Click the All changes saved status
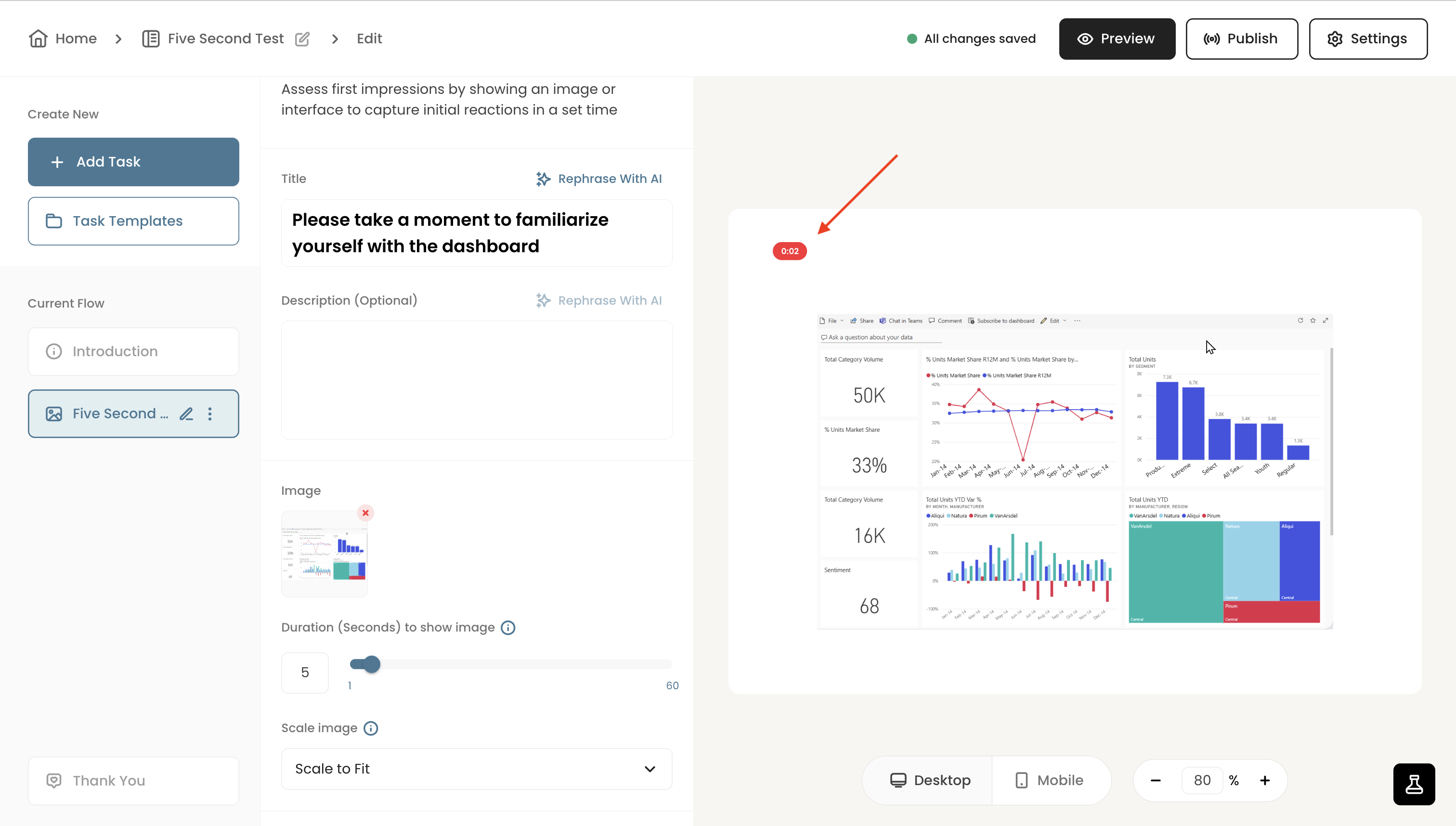 [x=972, y=39]
